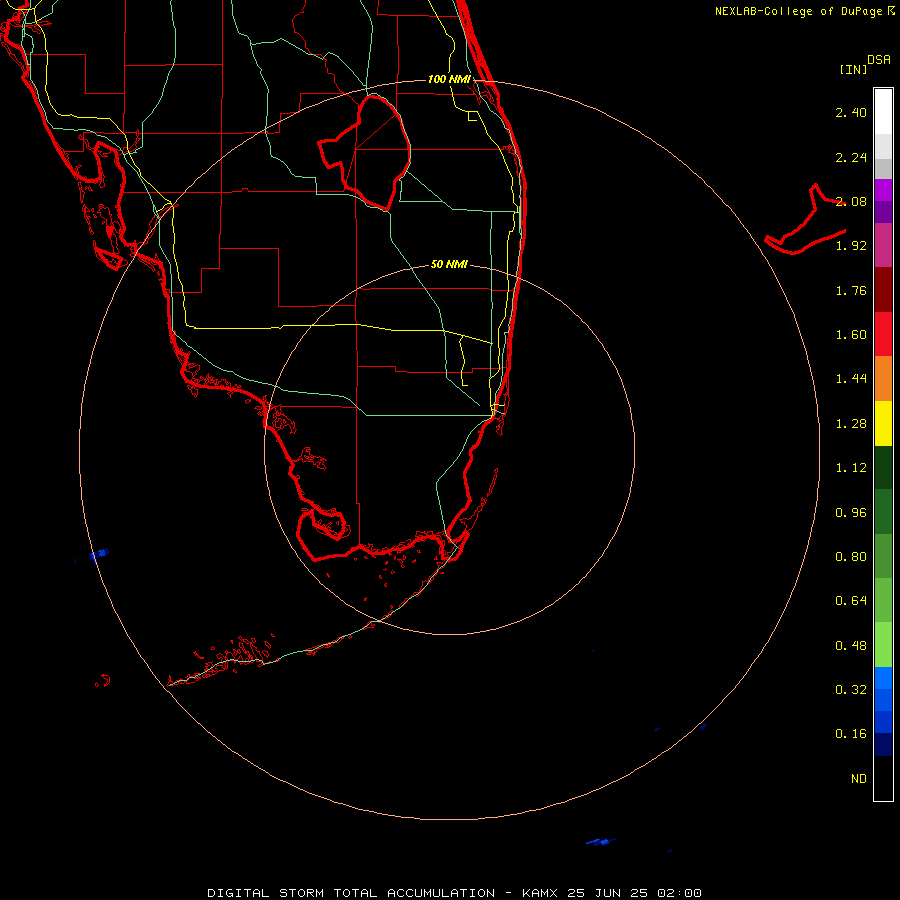Click the 50 NMI range ring label
Screen dimensions: 900x900
449,264
